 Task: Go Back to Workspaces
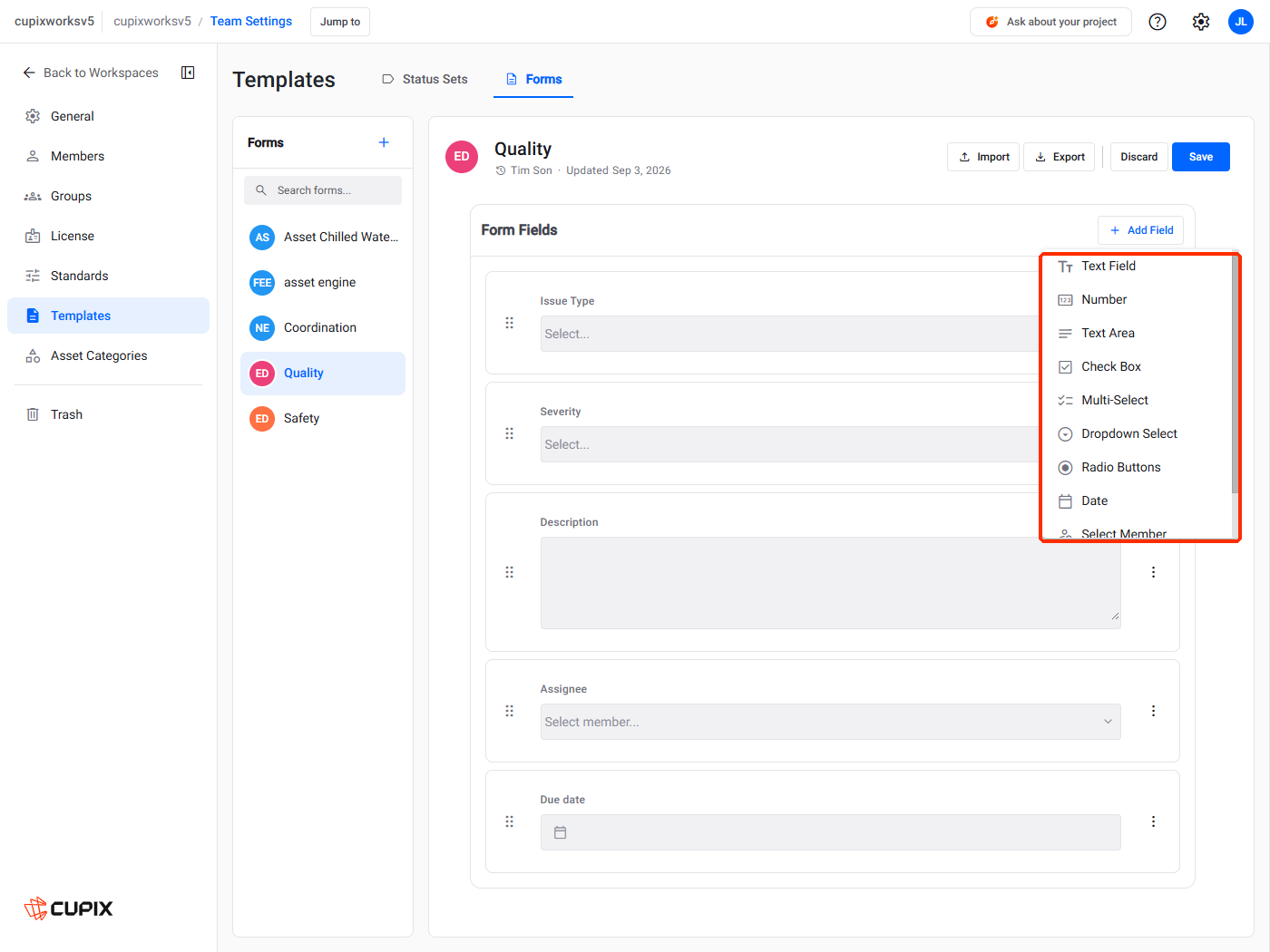click(90, 73)
